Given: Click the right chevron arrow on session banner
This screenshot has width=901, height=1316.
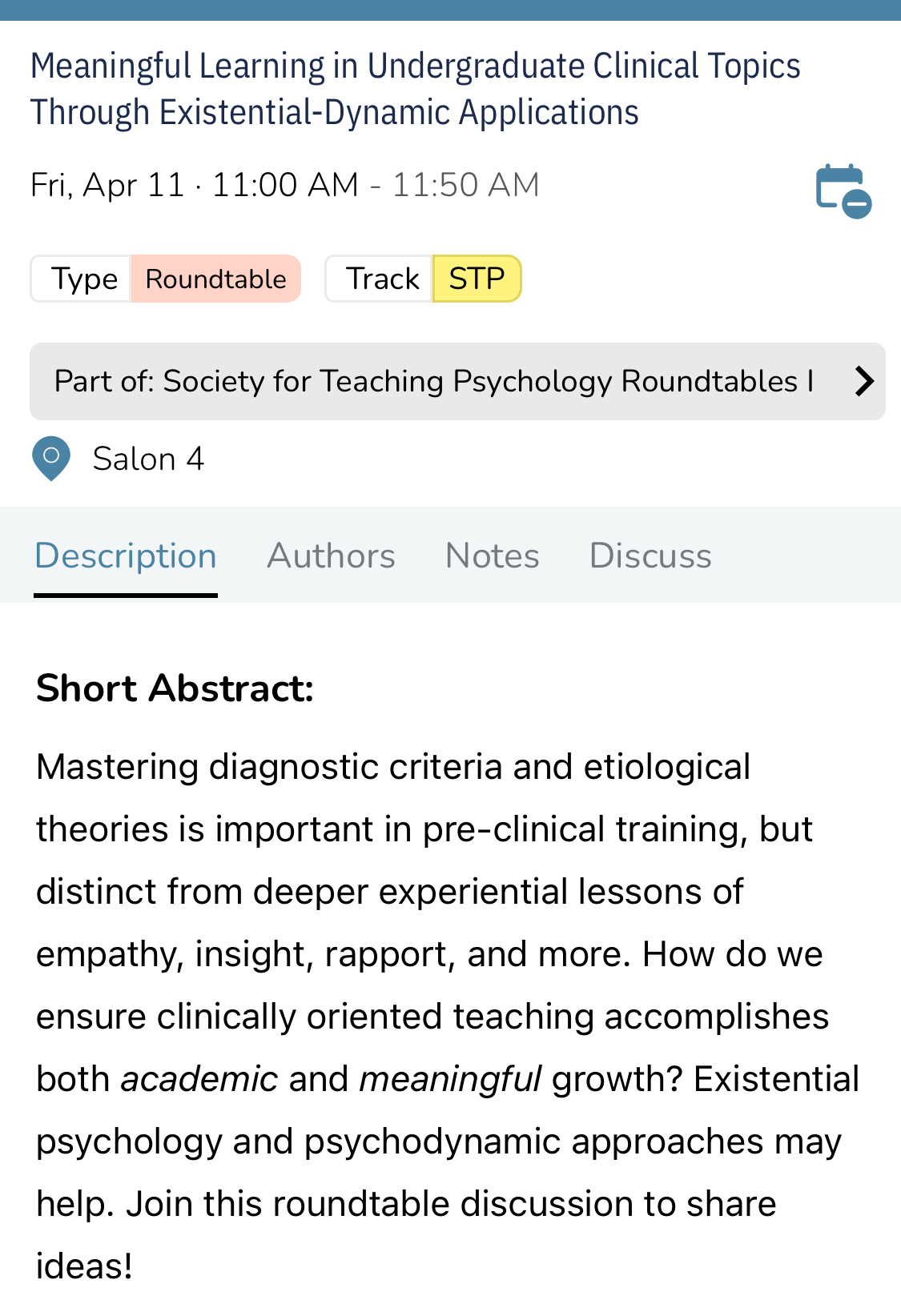Looking at the screenshot, I should click(x=863, y=381).
